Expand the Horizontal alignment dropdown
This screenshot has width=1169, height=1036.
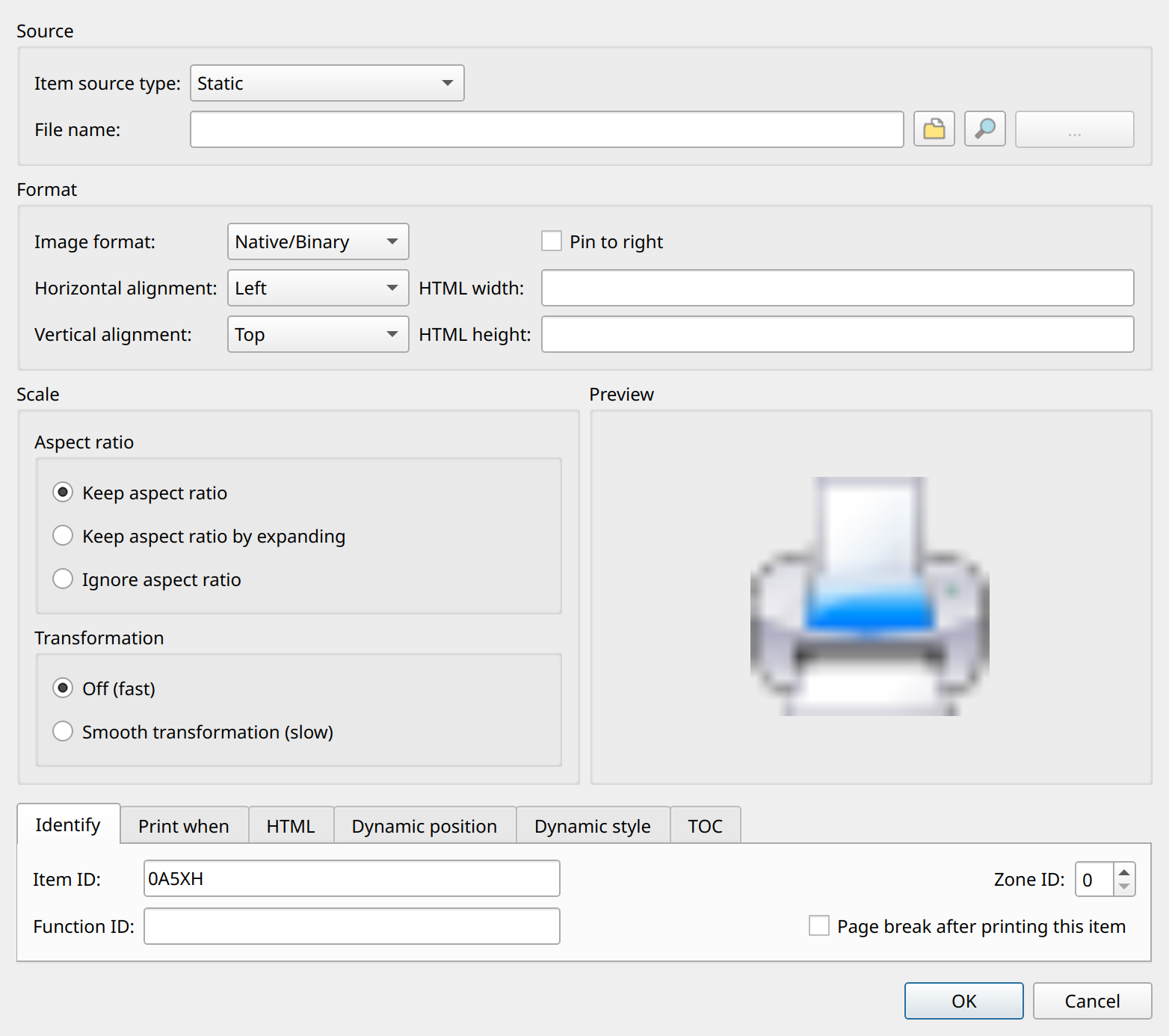[x=318, y=288]
